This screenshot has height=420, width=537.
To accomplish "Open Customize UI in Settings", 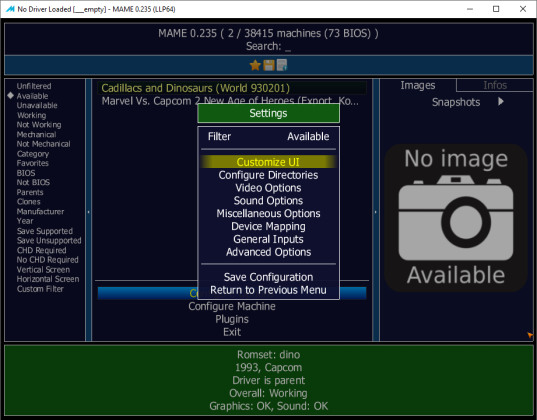I will 268,162.
